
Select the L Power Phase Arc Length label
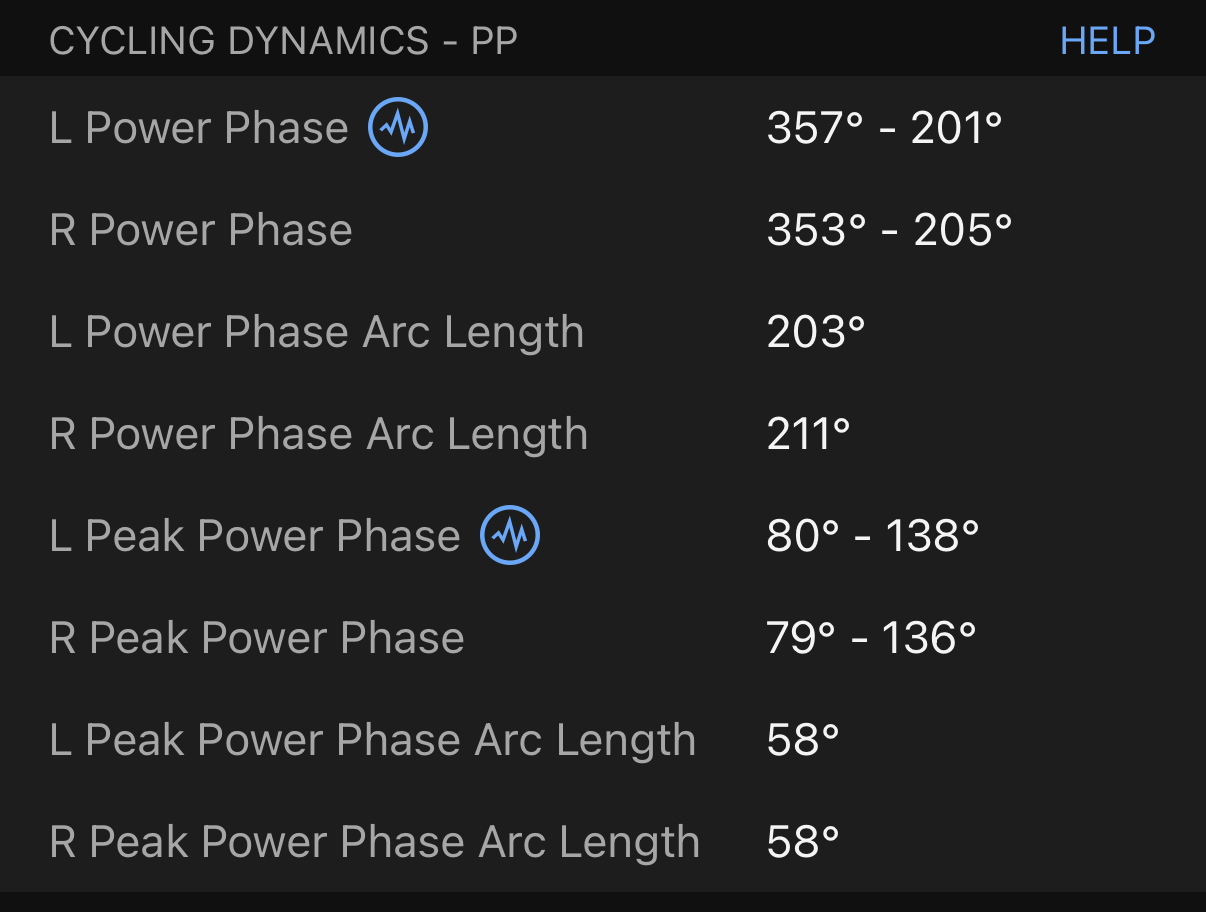[x=316, y=332]
